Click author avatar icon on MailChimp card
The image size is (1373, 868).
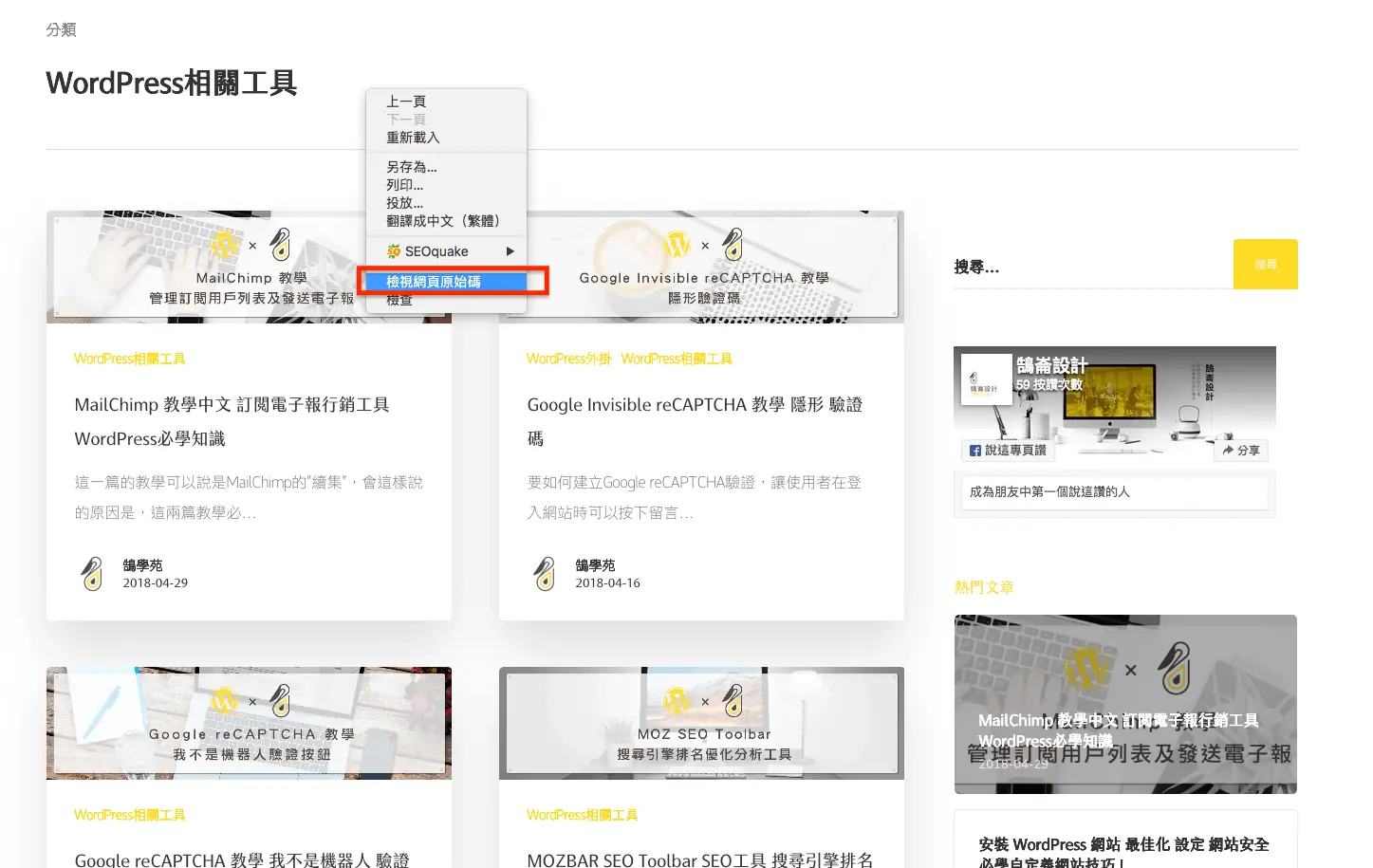coord(92,573)
